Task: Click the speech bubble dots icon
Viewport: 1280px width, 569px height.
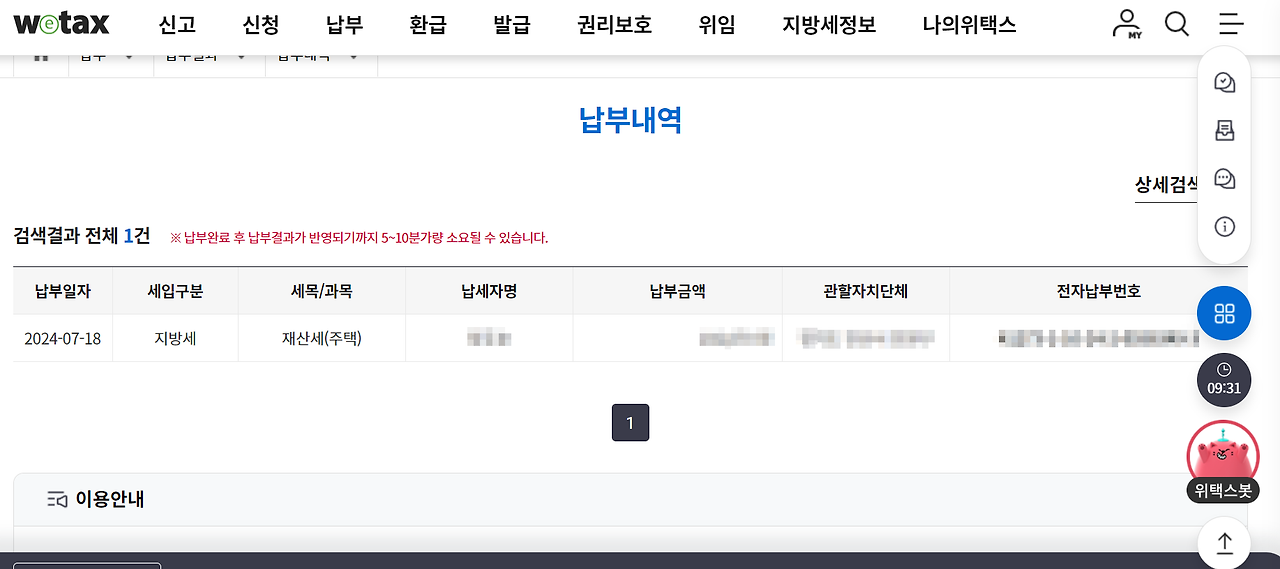Action: click(x=1224, y=179)
